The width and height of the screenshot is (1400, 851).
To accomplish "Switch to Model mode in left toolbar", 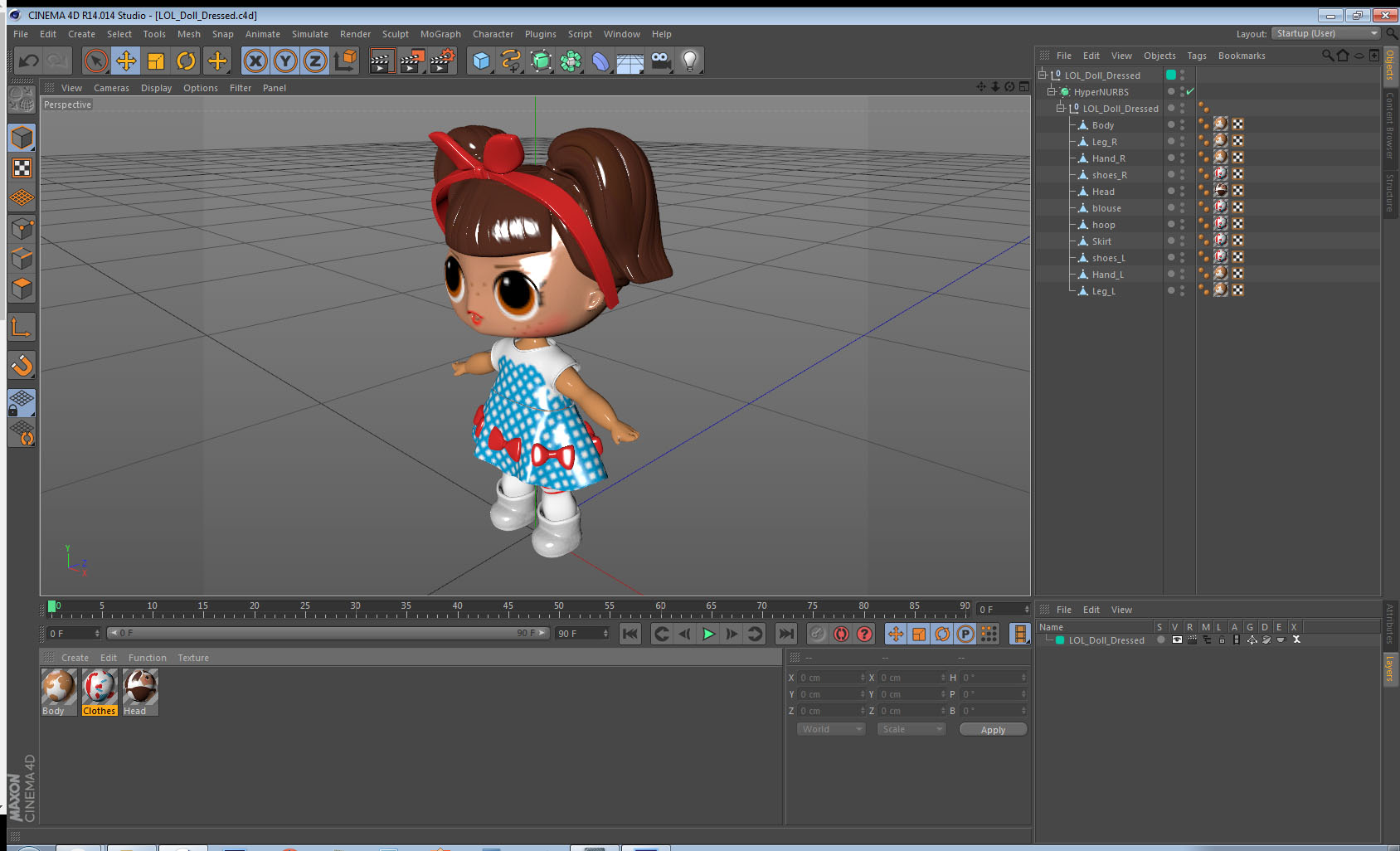I will [22, 138].
